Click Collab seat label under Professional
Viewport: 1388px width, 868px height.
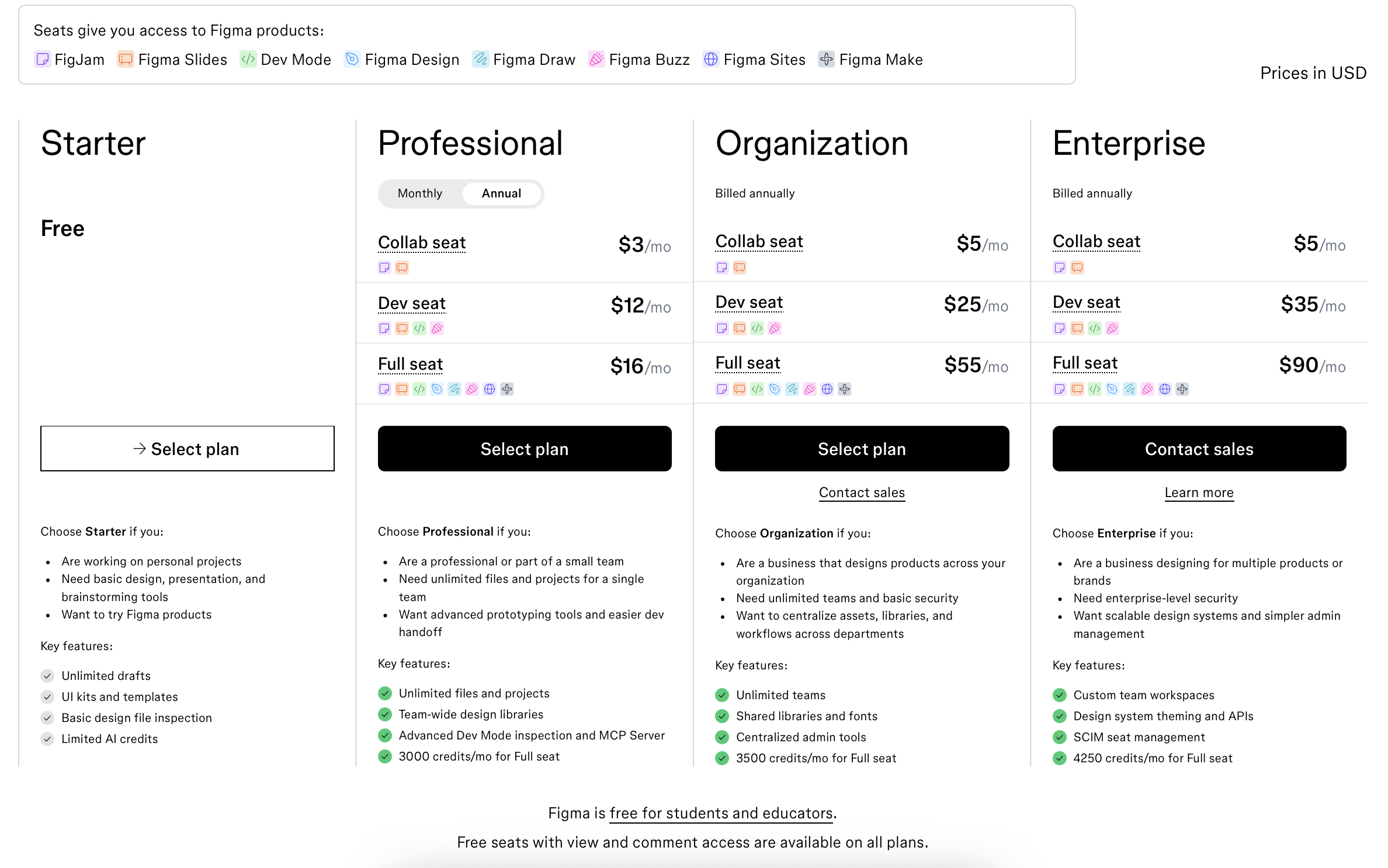(x=422, y=242)
